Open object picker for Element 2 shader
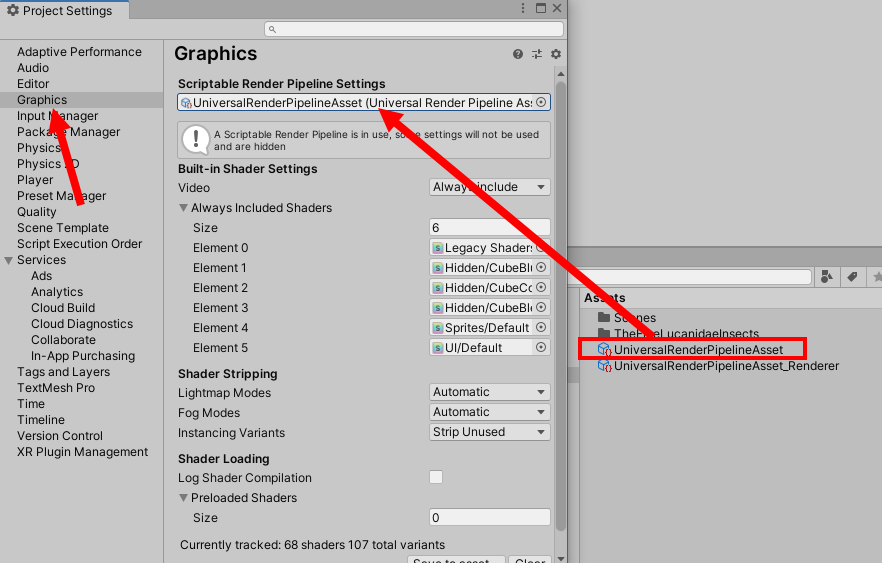Image resolution: width=882 pixels, height=563 pixels. (x=541, y=287)
